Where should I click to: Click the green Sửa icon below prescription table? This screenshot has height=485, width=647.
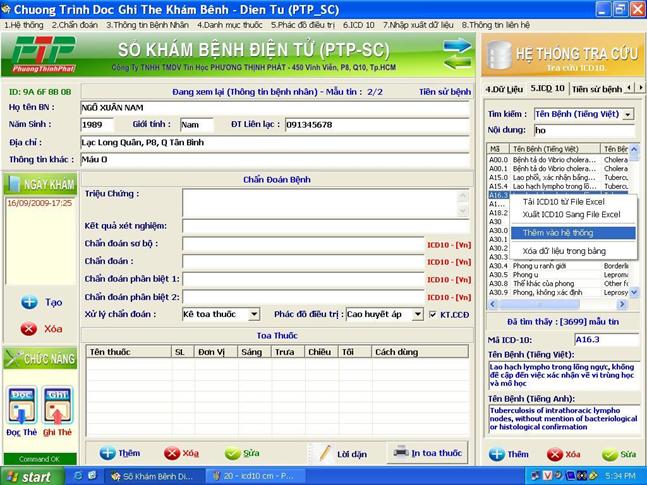coord(233,453)
